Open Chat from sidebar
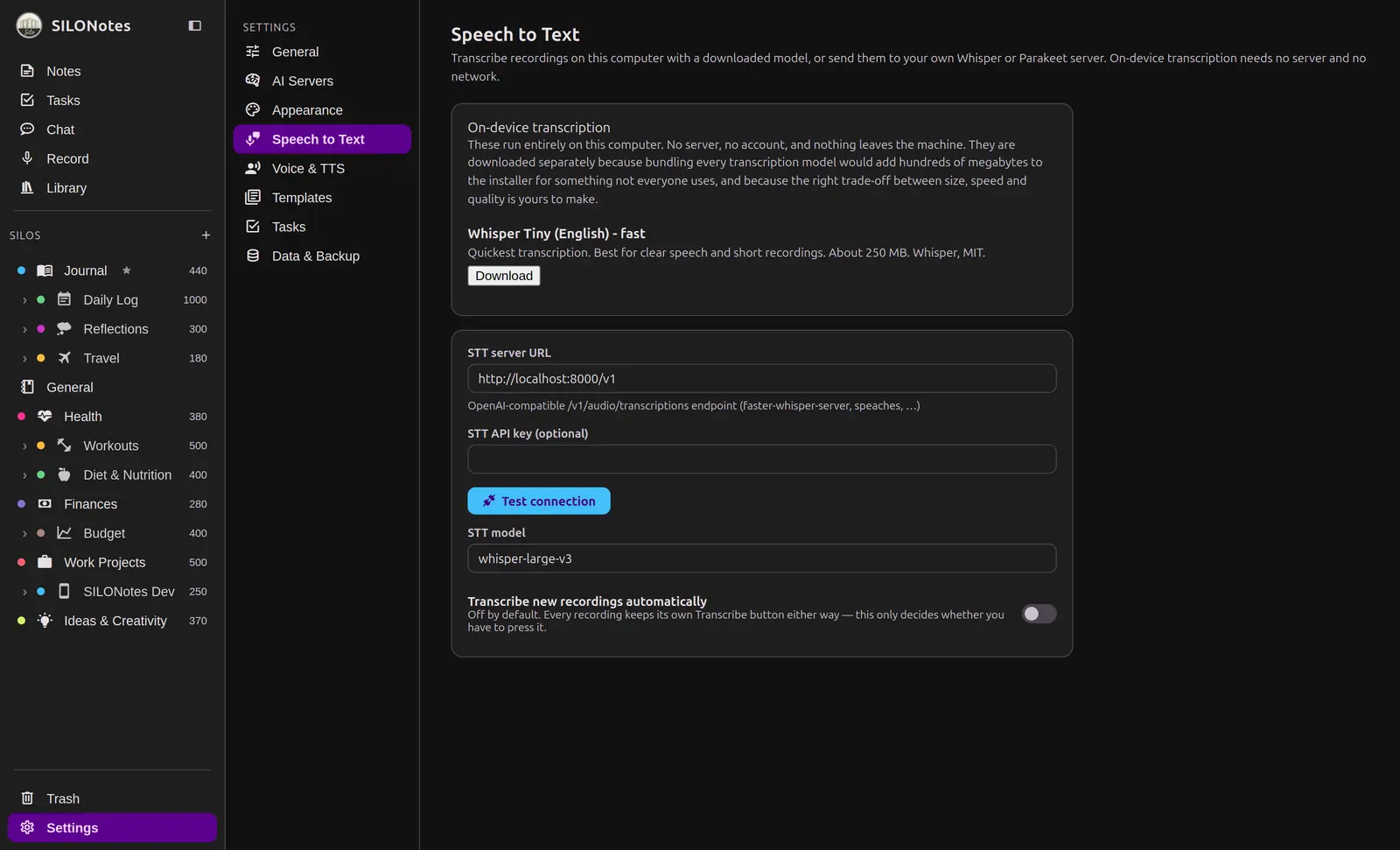The height and width of the screenshot is (850, 1400). click(112, 129)
